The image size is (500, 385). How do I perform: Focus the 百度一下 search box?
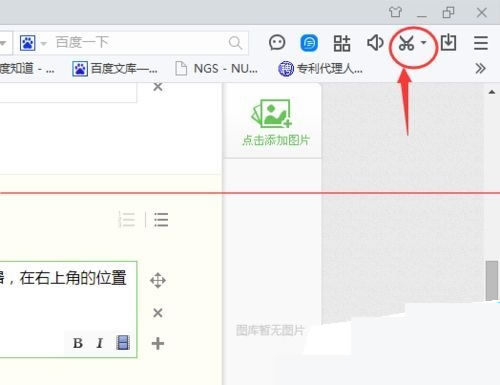(133, 43)
